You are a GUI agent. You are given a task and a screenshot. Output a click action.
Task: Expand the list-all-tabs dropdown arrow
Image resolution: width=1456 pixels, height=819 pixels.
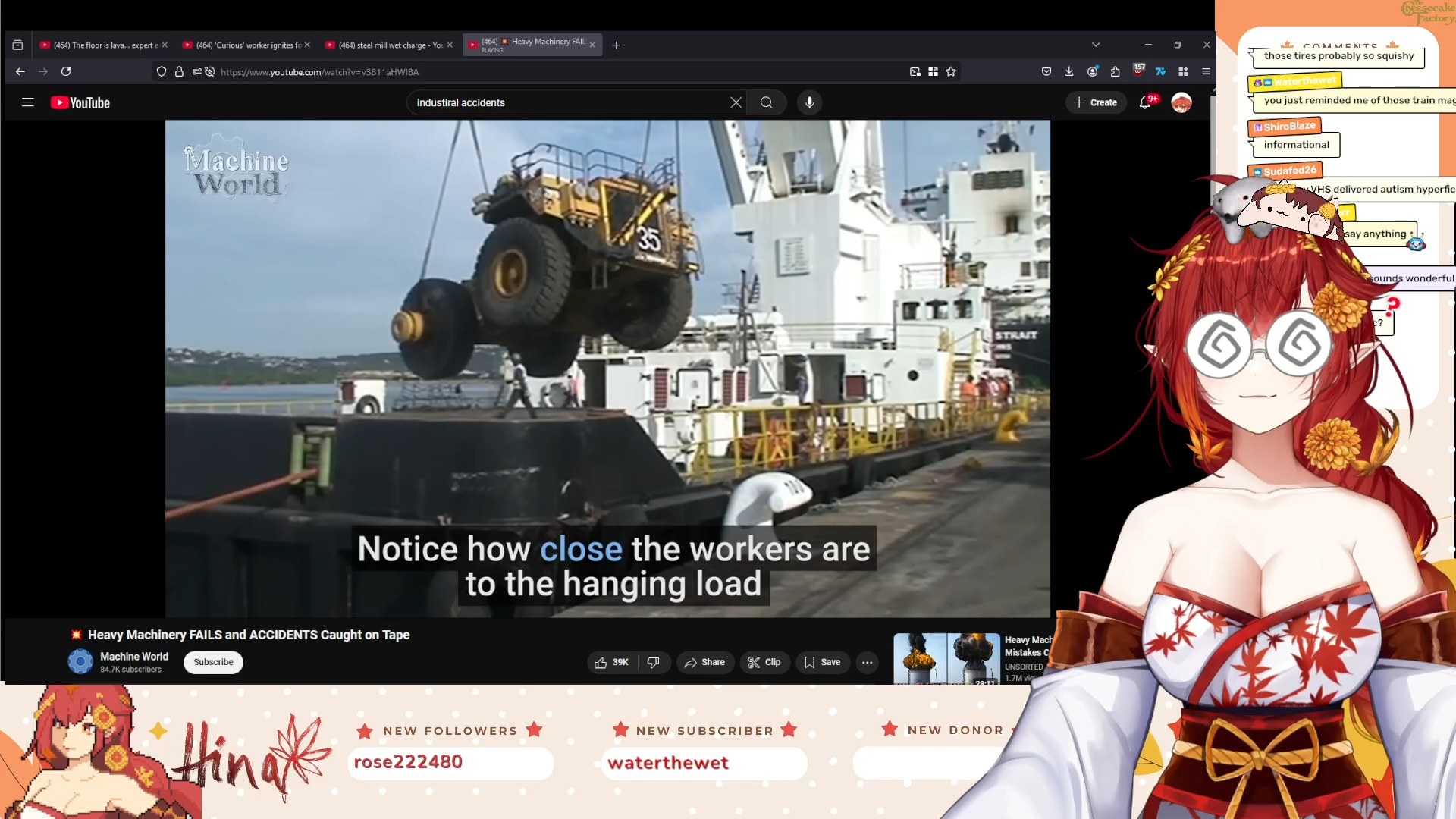coord(1096,45)
